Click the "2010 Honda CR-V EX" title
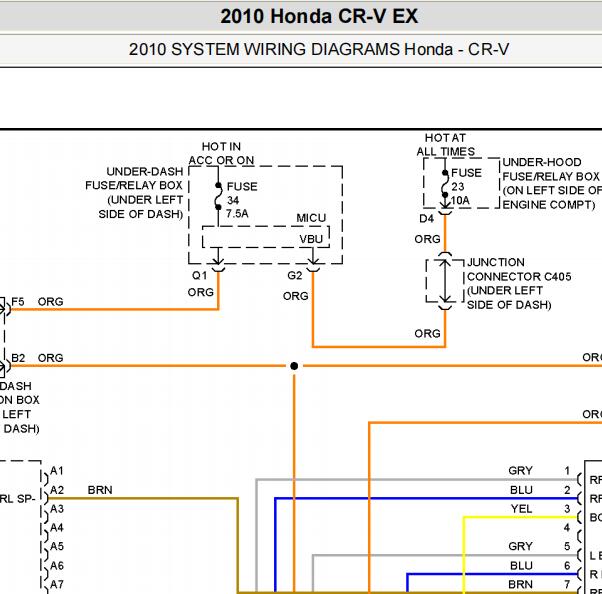 click(319, 17)
